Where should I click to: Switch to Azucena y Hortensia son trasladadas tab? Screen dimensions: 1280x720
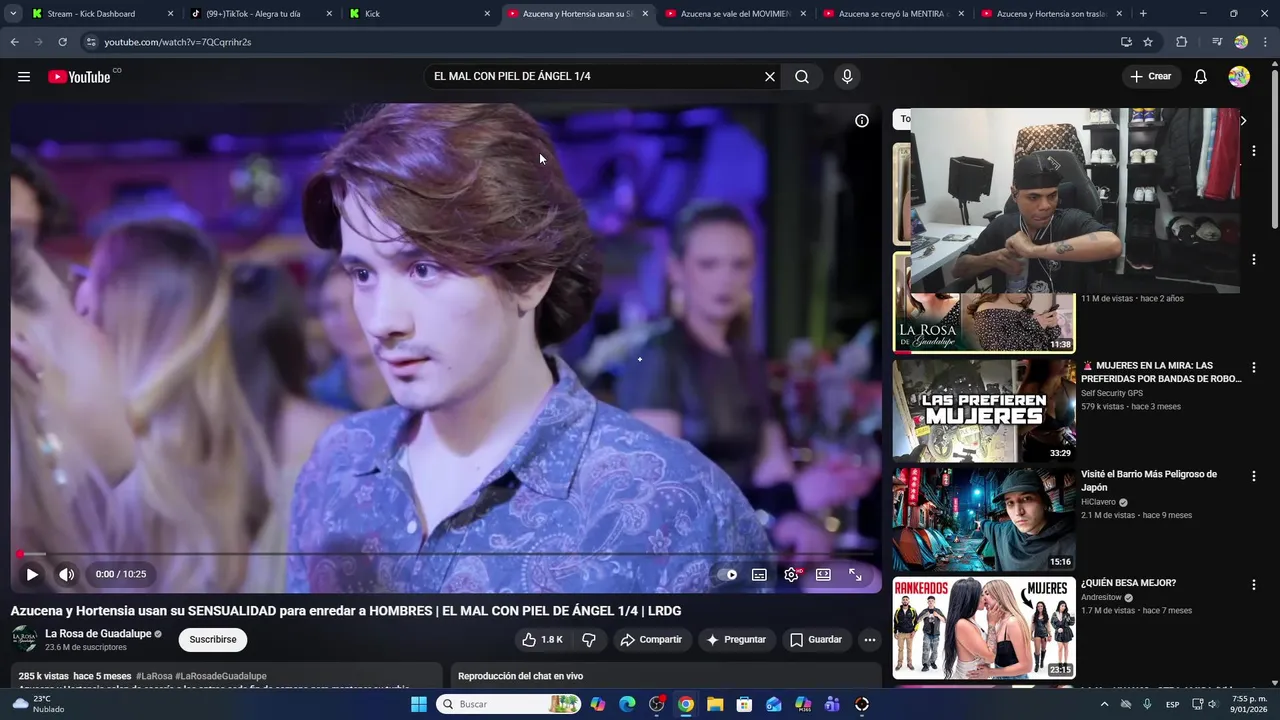[x=1052, y=14]
